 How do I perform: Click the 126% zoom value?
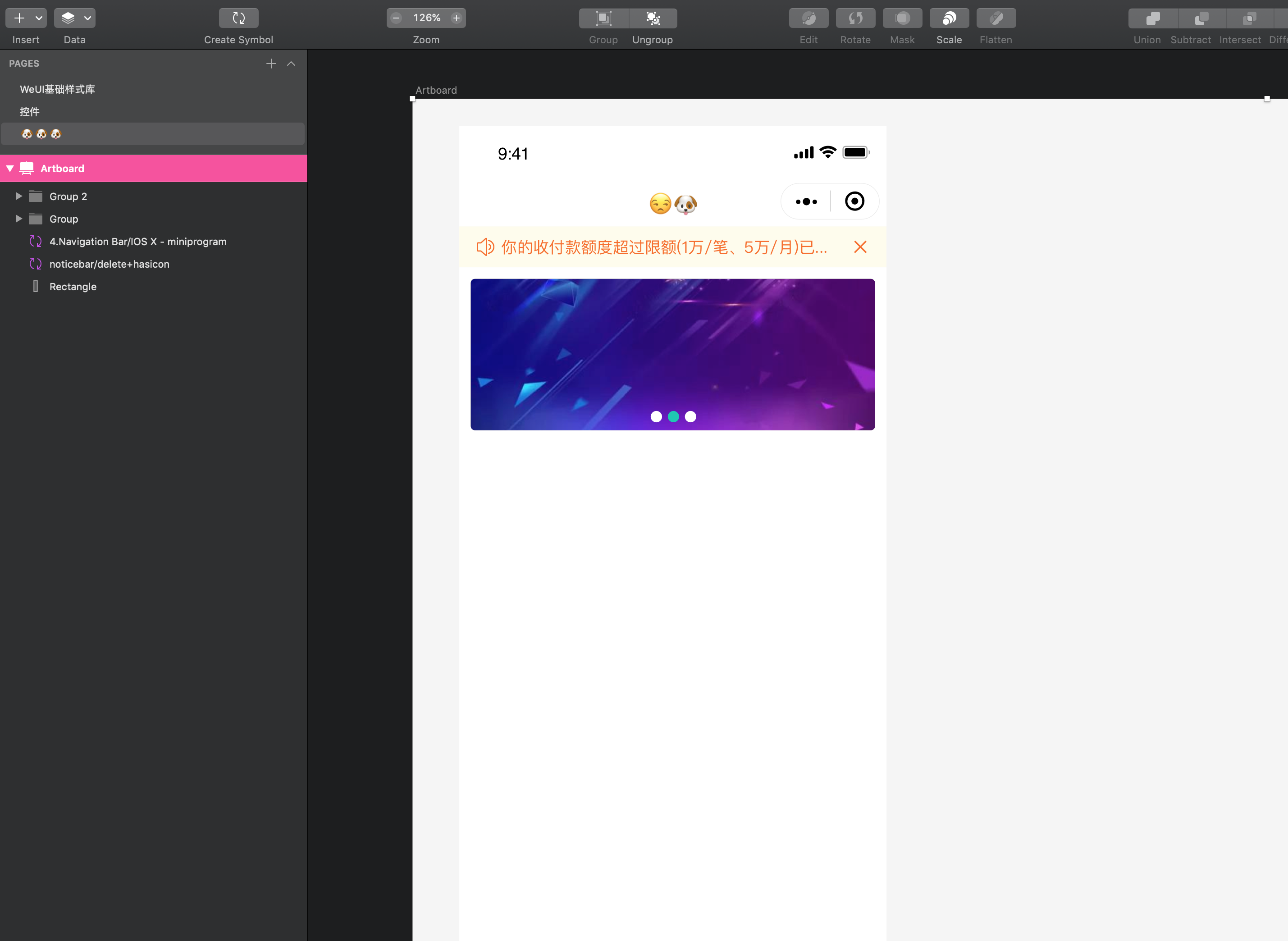[x=427, y=18]
